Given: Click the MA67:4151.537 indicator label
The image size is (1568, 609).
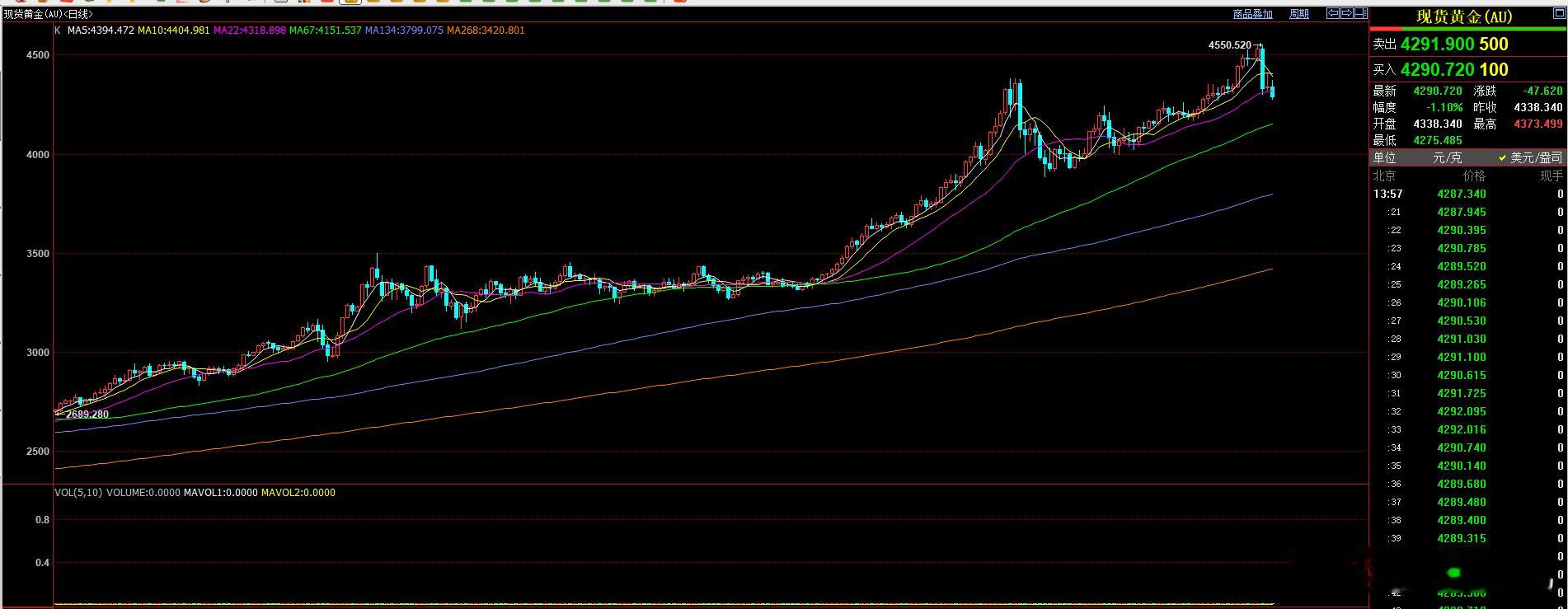Looking at the screenshot, I should 326,30.
